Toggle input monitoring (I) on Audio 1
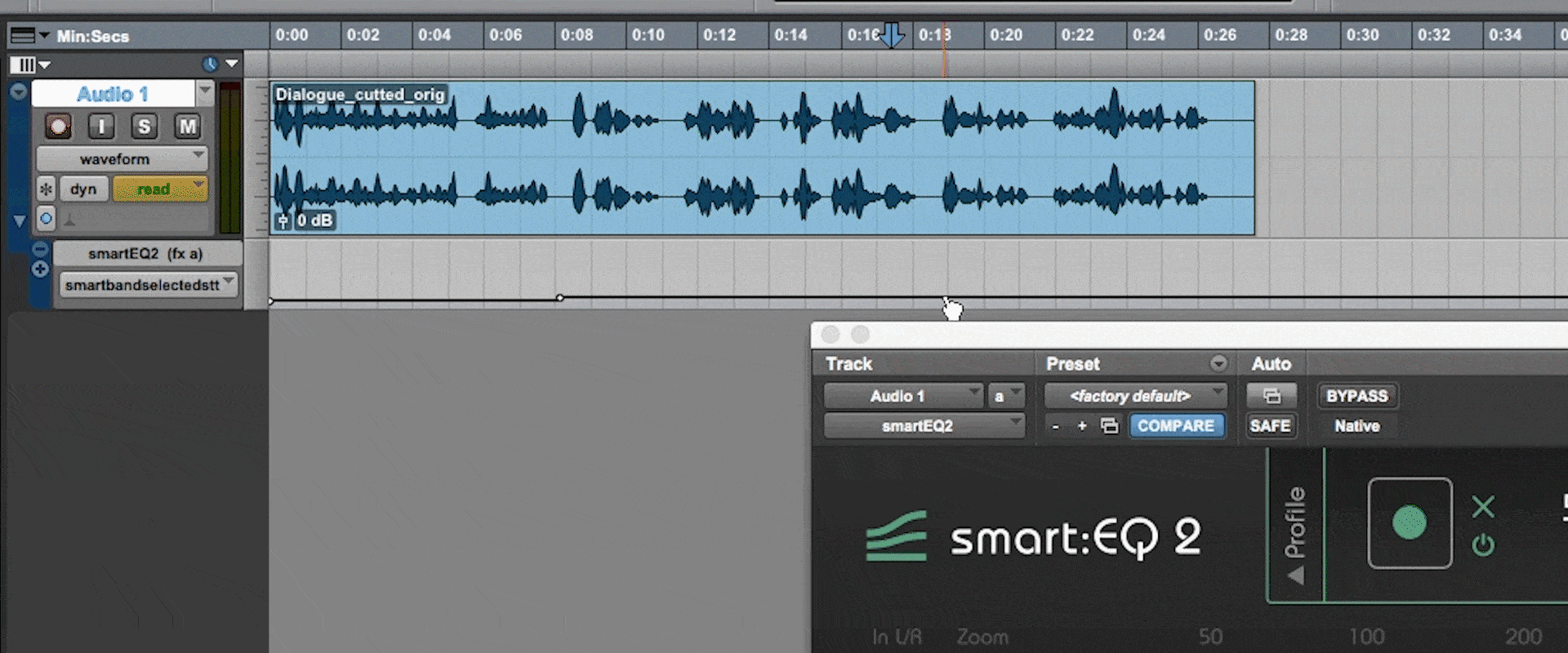The width and height of the screenshot is (1568, 653). point(101,127)
